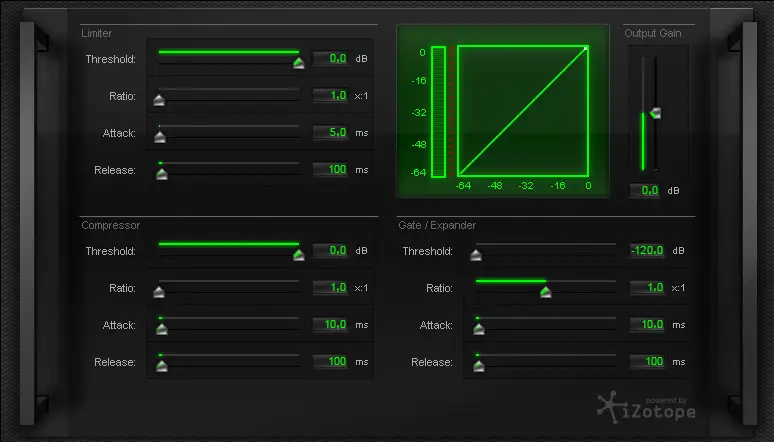Screen dimensions: 774x442
Task: Click the white node at curve top-right
Action: click(x=586, y=48)
